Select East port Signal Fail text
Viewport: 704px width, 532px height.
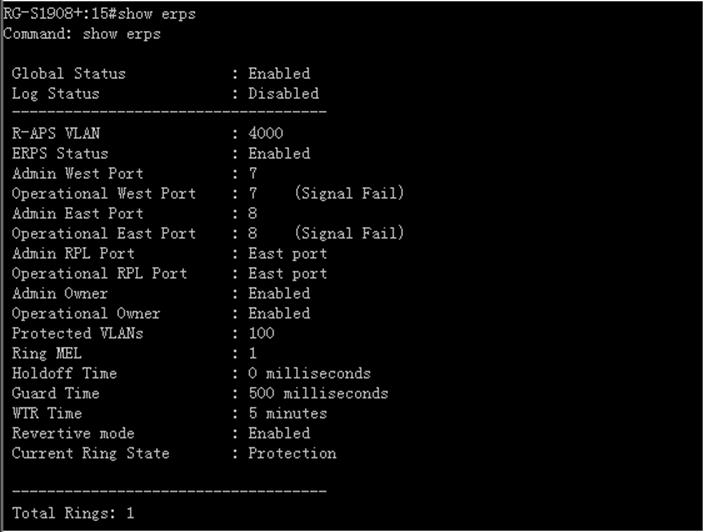[x=349, y=233]
